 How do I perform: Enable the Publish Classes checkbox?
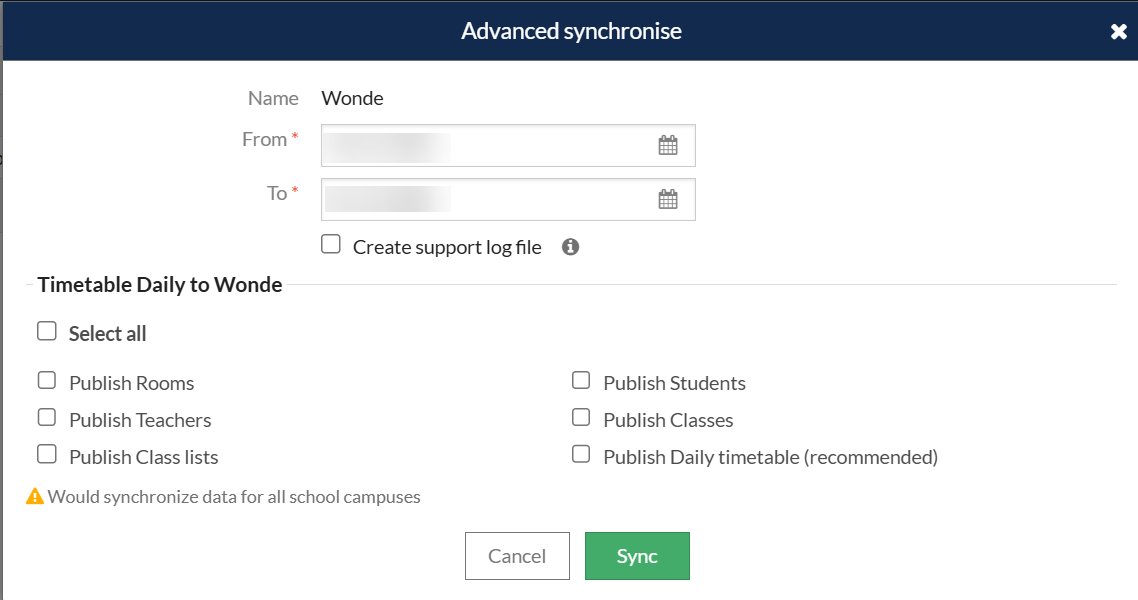(581, 418)
